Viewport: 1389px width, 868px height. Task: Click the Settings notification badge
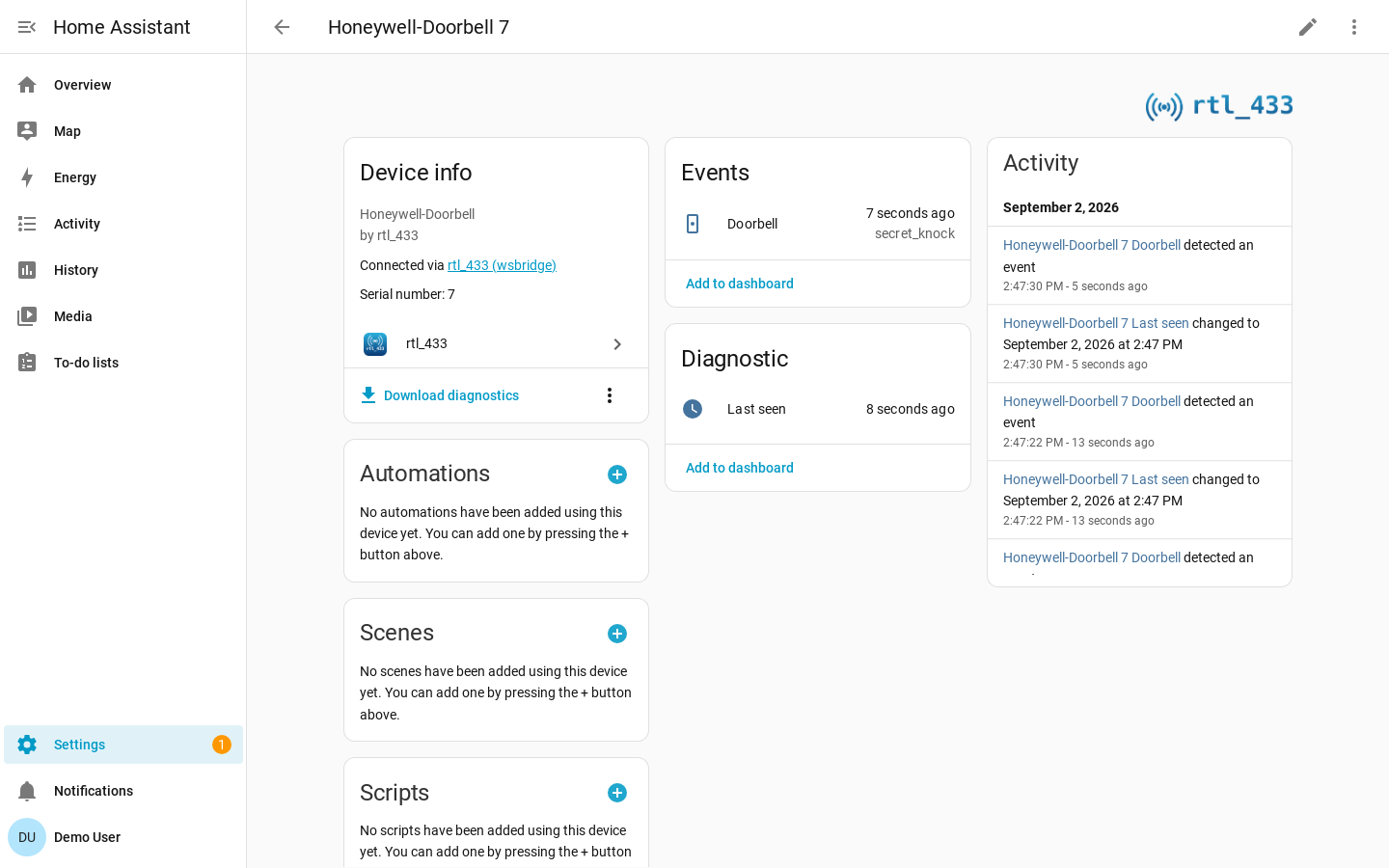(222, 745)
